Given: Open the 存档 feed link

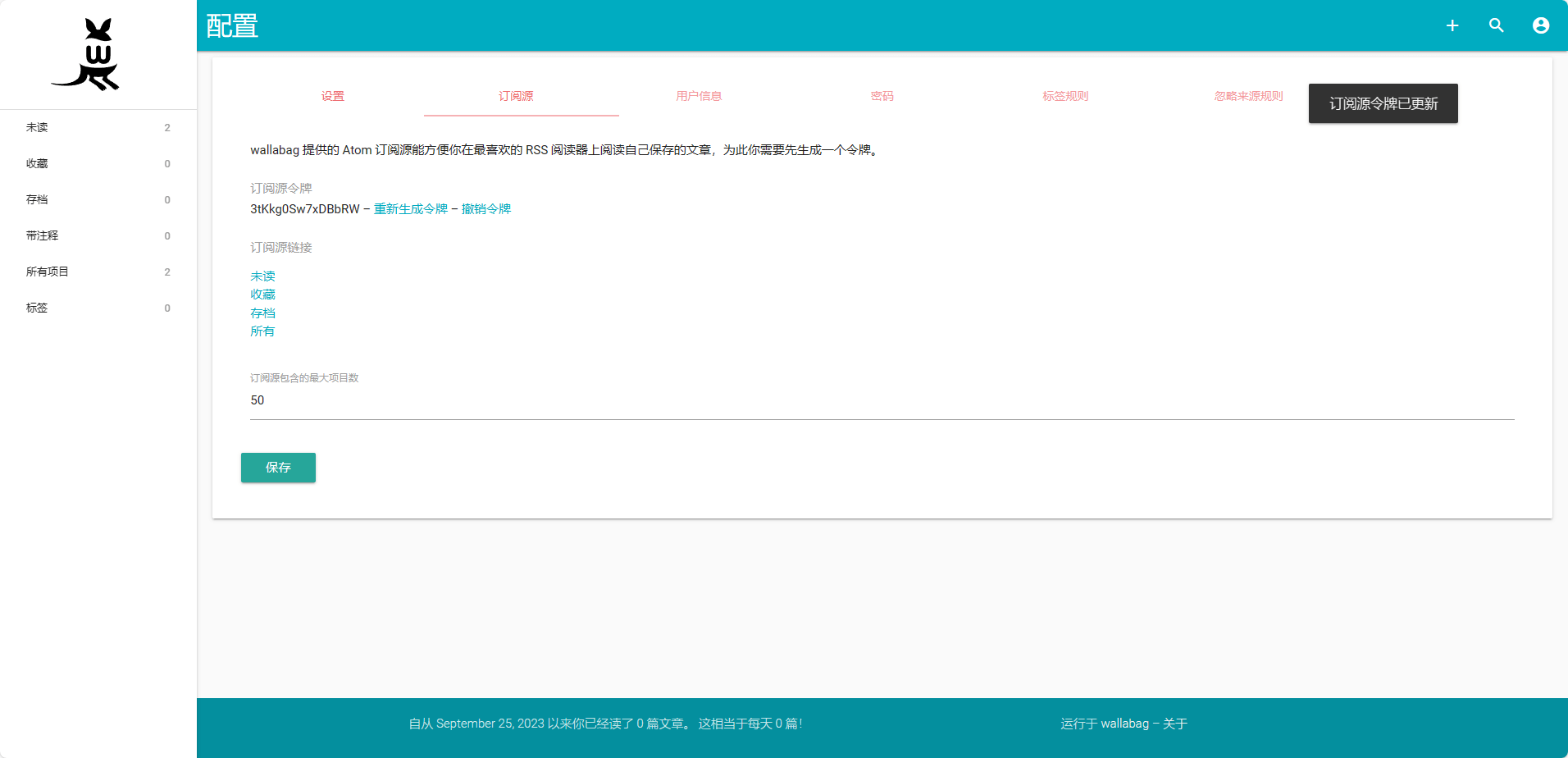Looking at the screenshot, I should click(x=262, y=313).
